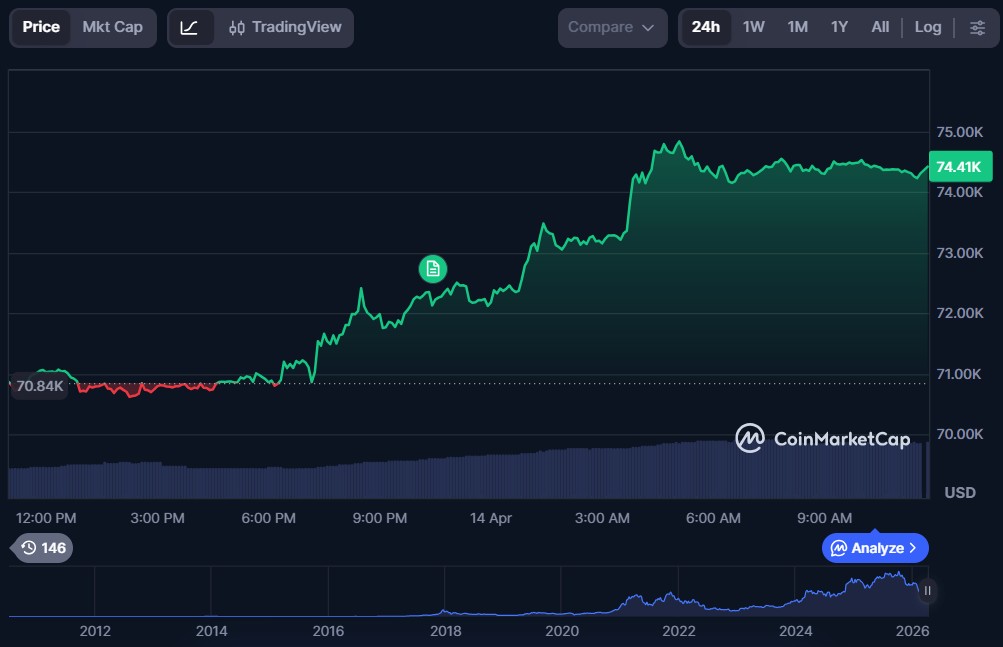Click the green document annotation icon on the chart
Image resolution: width=1003 pixels, height=647 pixels.
tap(432, 268)
